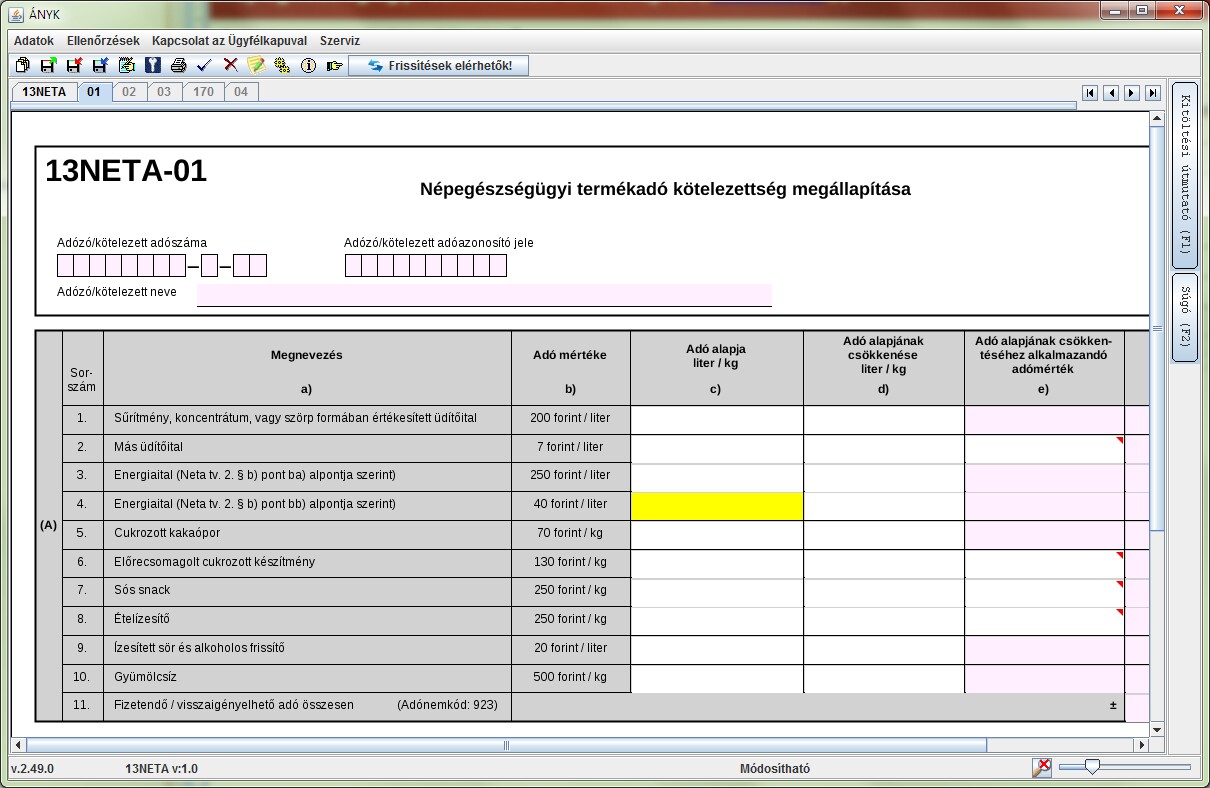The height and width of the screenshot is (788, 1210).
Task: Reset zoom with the magnifier icon
Action: click(1041, 767)
